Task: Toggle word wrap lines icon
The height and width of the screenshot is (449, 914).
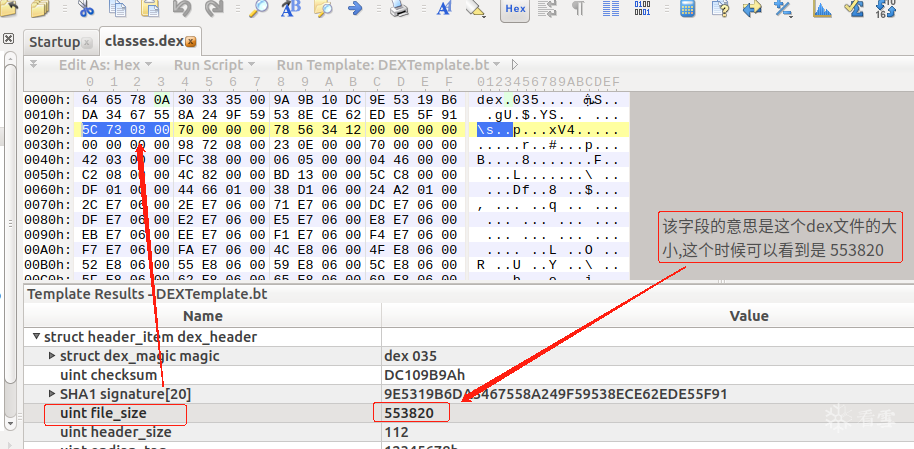Action: click(547, 8)
